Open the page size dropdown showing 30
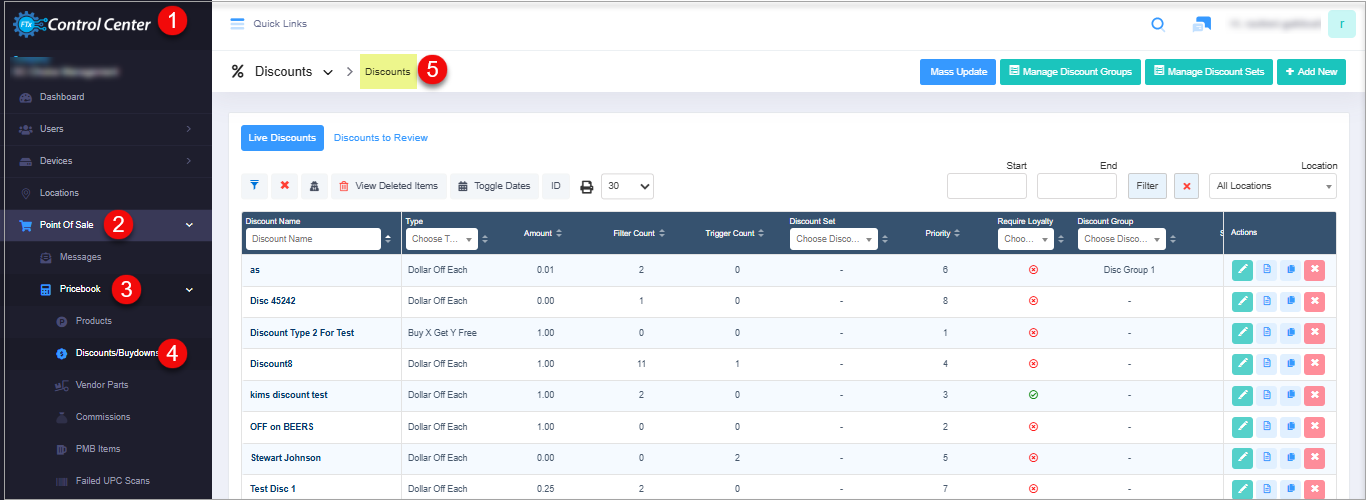Image resolution: width=1366 pixels, height=500 pixels. pyautogui.click(x=629, y=186)
